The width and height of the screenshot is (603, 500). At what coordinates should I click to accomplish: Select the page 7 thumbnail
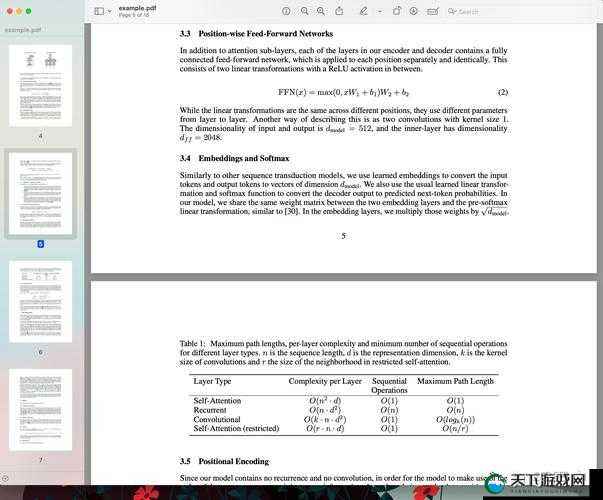[x=40, y=410]
